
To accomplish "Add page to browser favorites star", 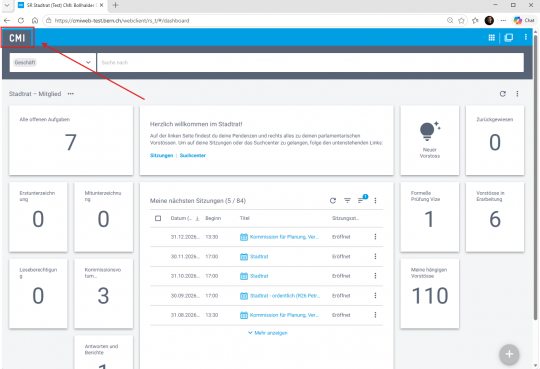I will (x=461, y=21).
